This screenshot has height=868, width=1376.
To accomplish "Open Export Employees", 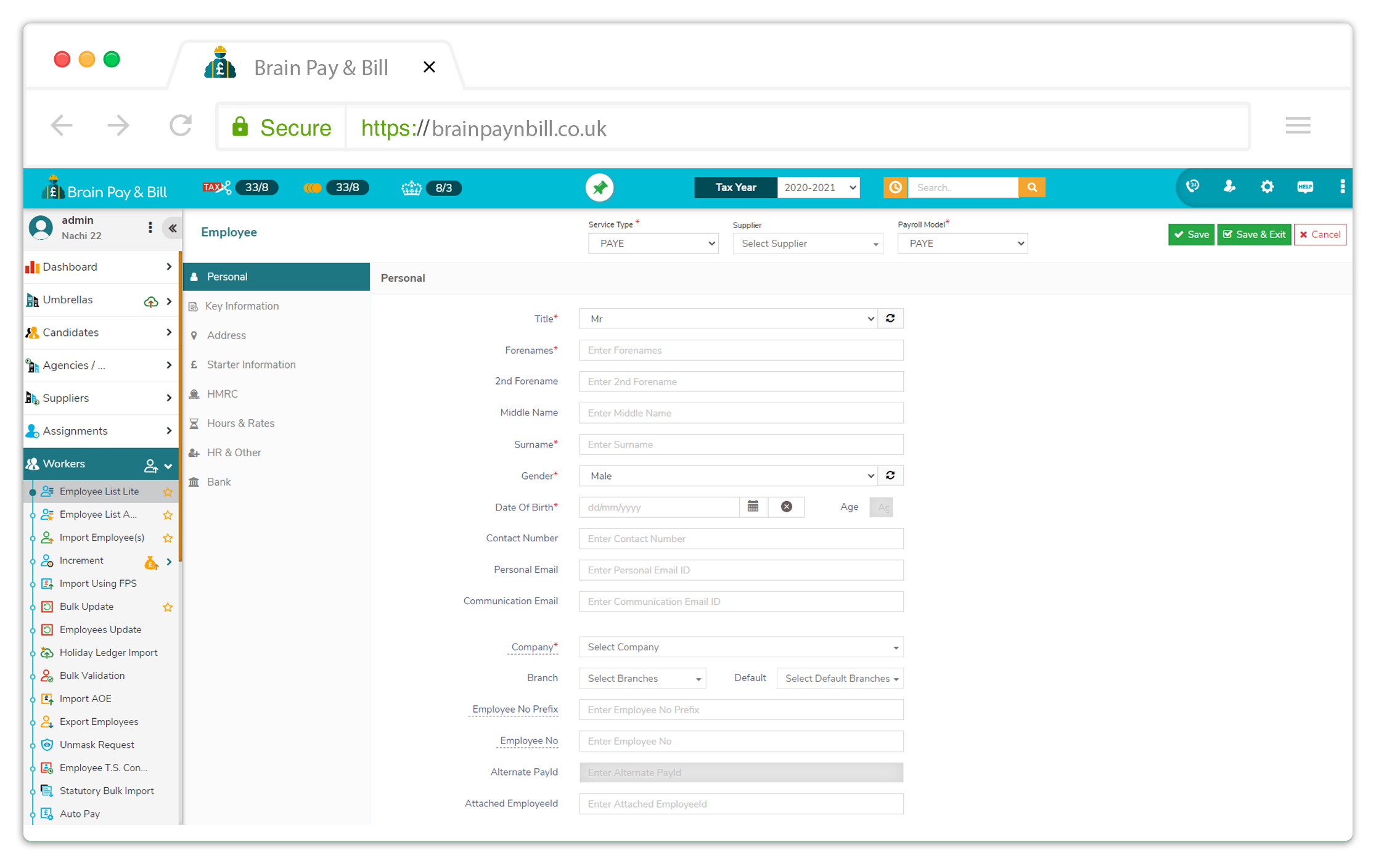I will (99, 722).
